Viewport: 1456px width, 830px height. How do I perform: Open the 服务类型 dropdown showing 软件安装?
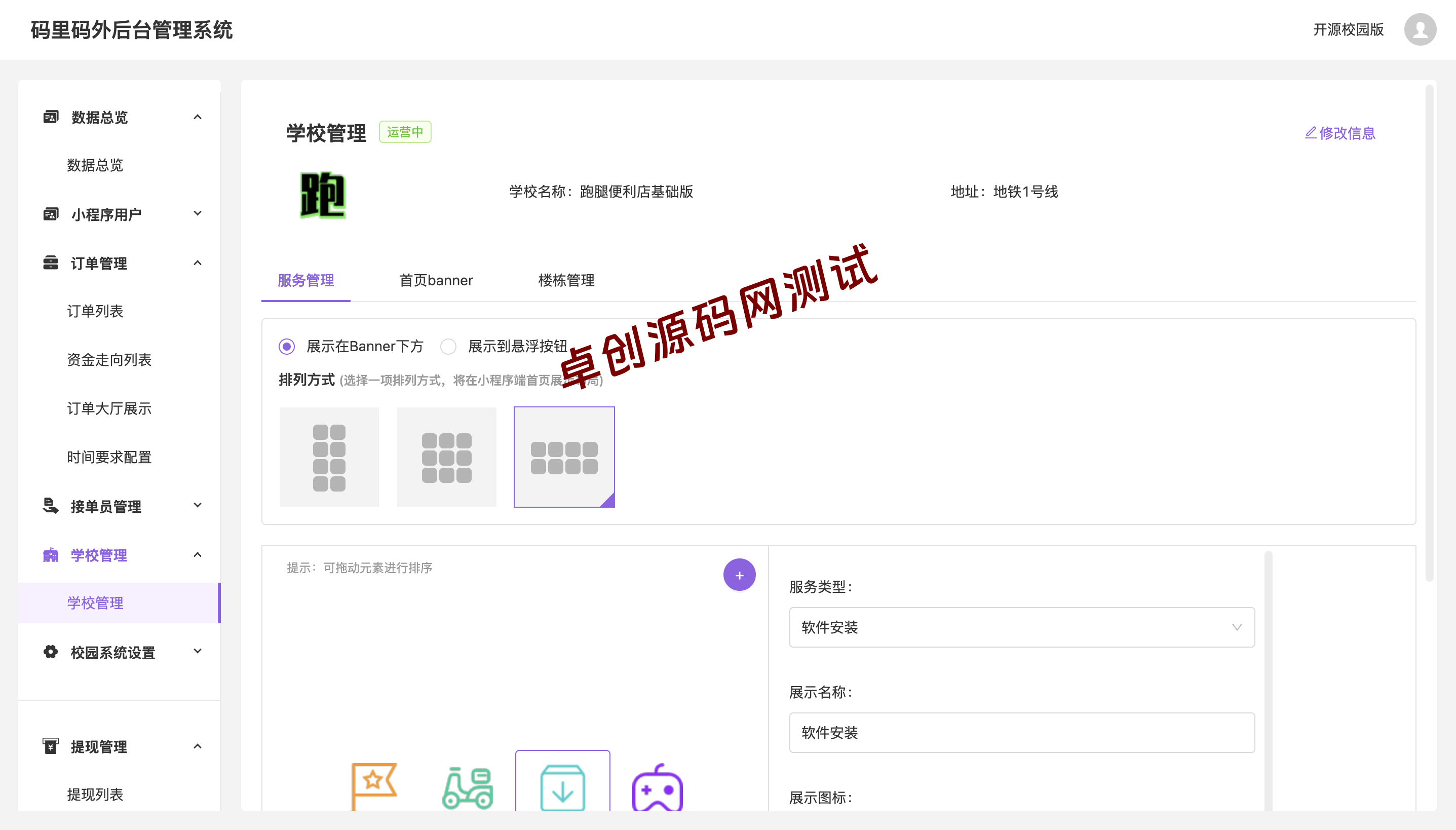coord(1022,627)
